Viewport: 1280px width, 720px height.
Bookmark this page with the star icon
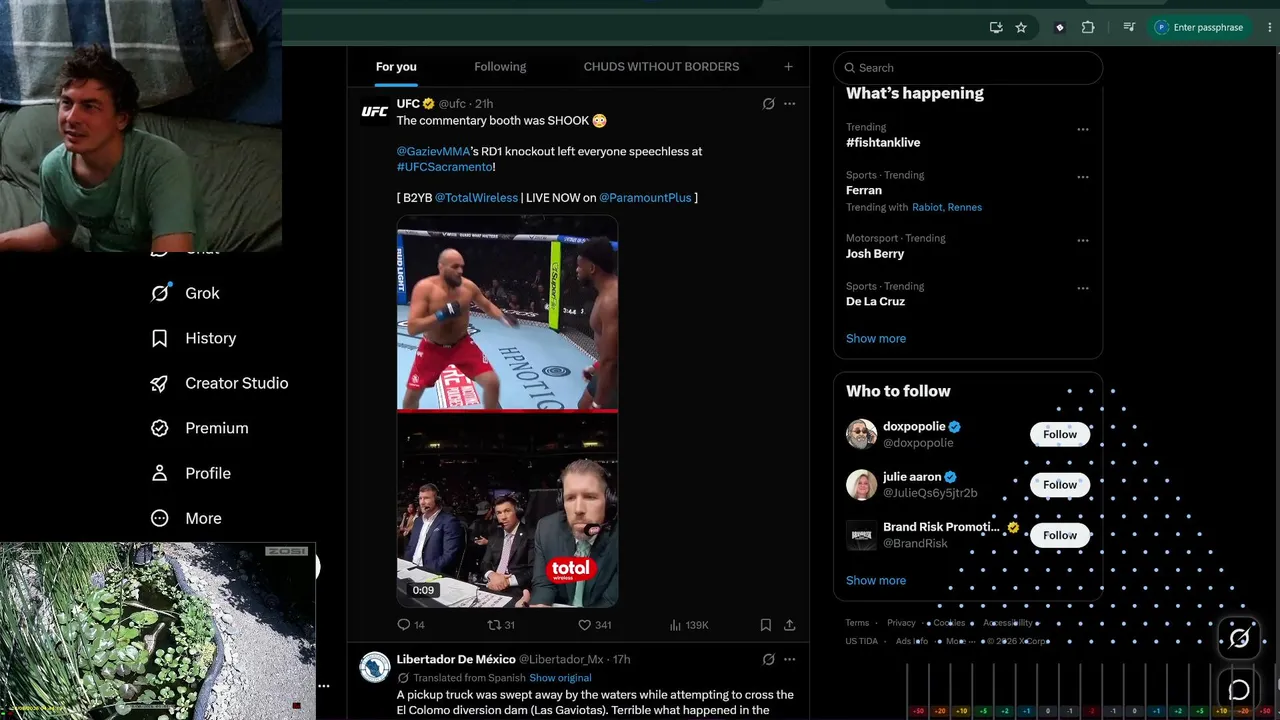(x=1021, y=28)
